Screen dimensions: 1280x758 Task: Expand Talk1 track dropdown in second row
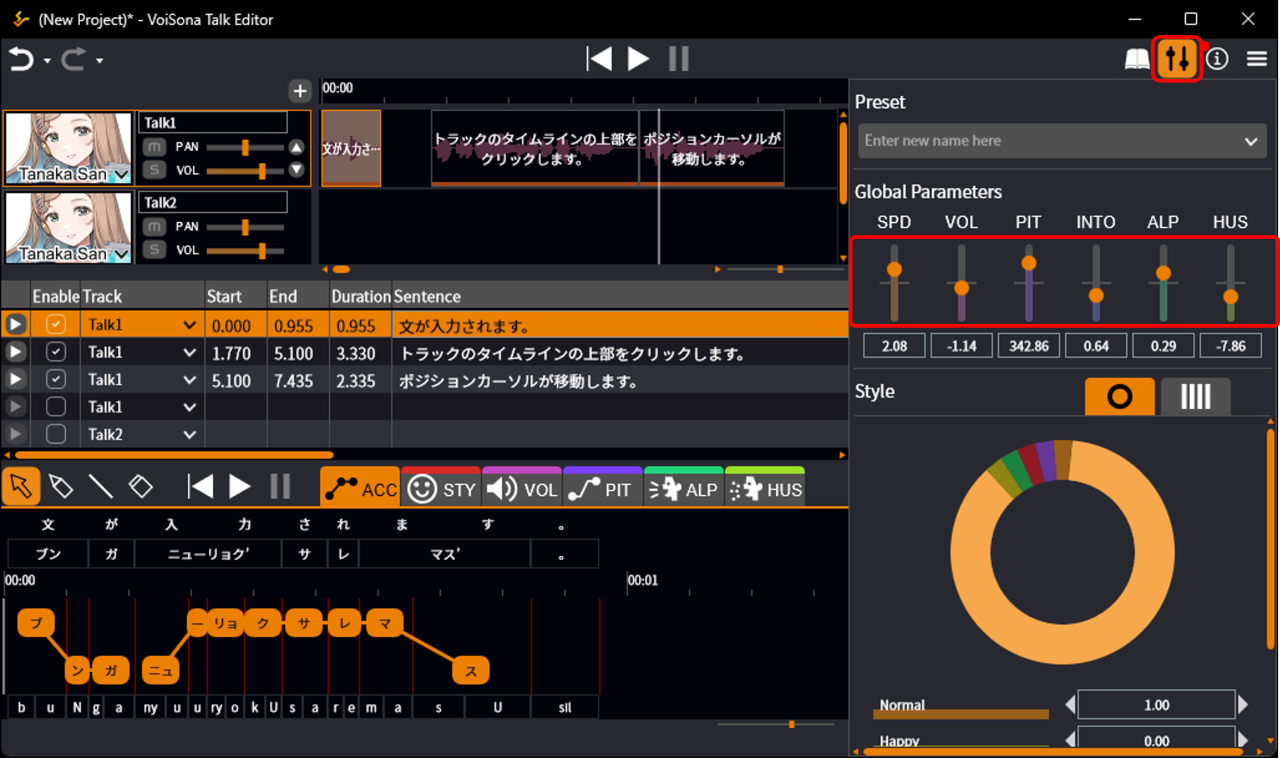(190, 353)
